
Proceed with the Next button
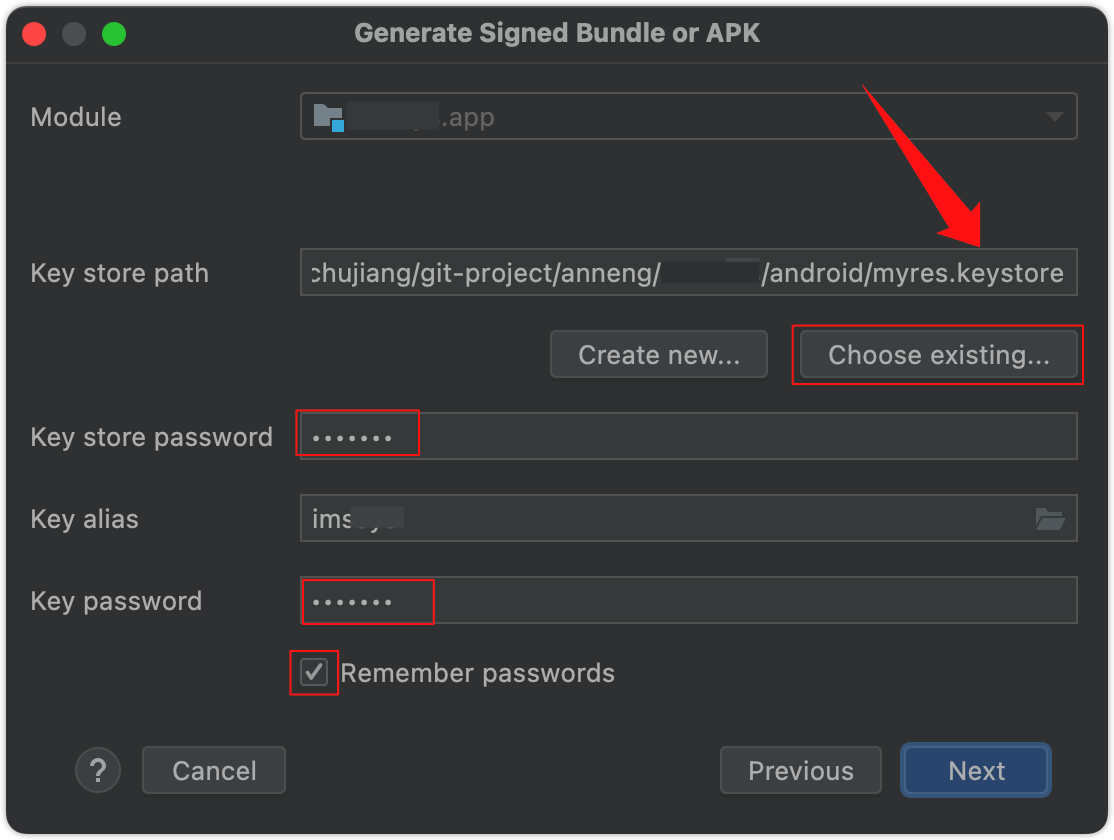pos(975,770)
